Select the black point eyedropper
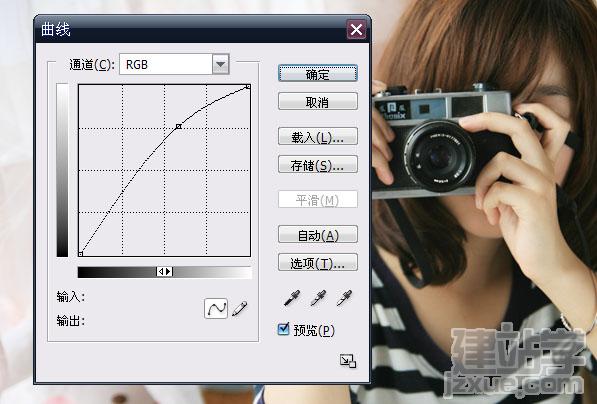This screenshot has height=404, width=597. (292, 298)
